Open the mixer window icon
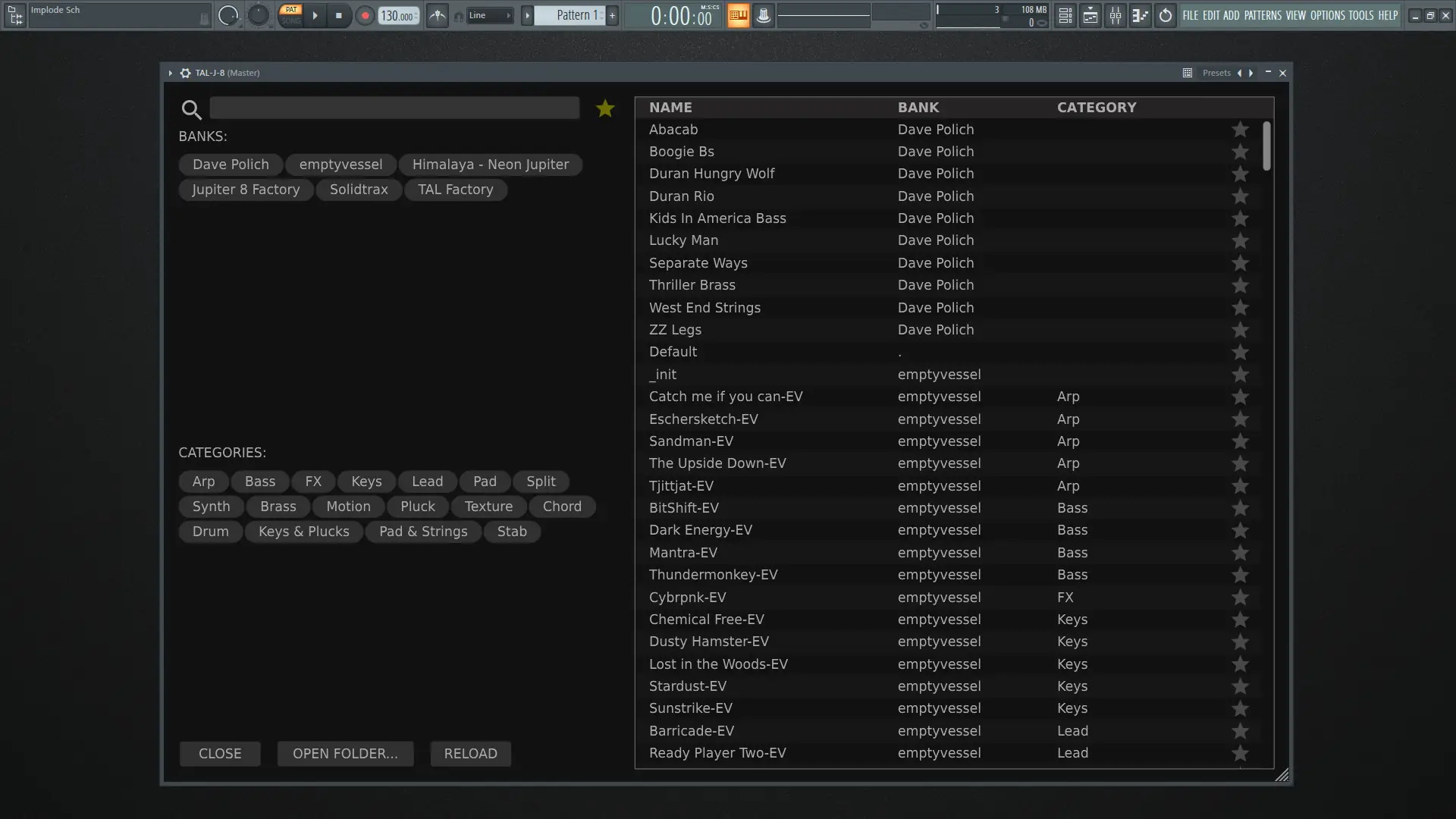This screenshot has height=819, width=1456. point(1115,15)
